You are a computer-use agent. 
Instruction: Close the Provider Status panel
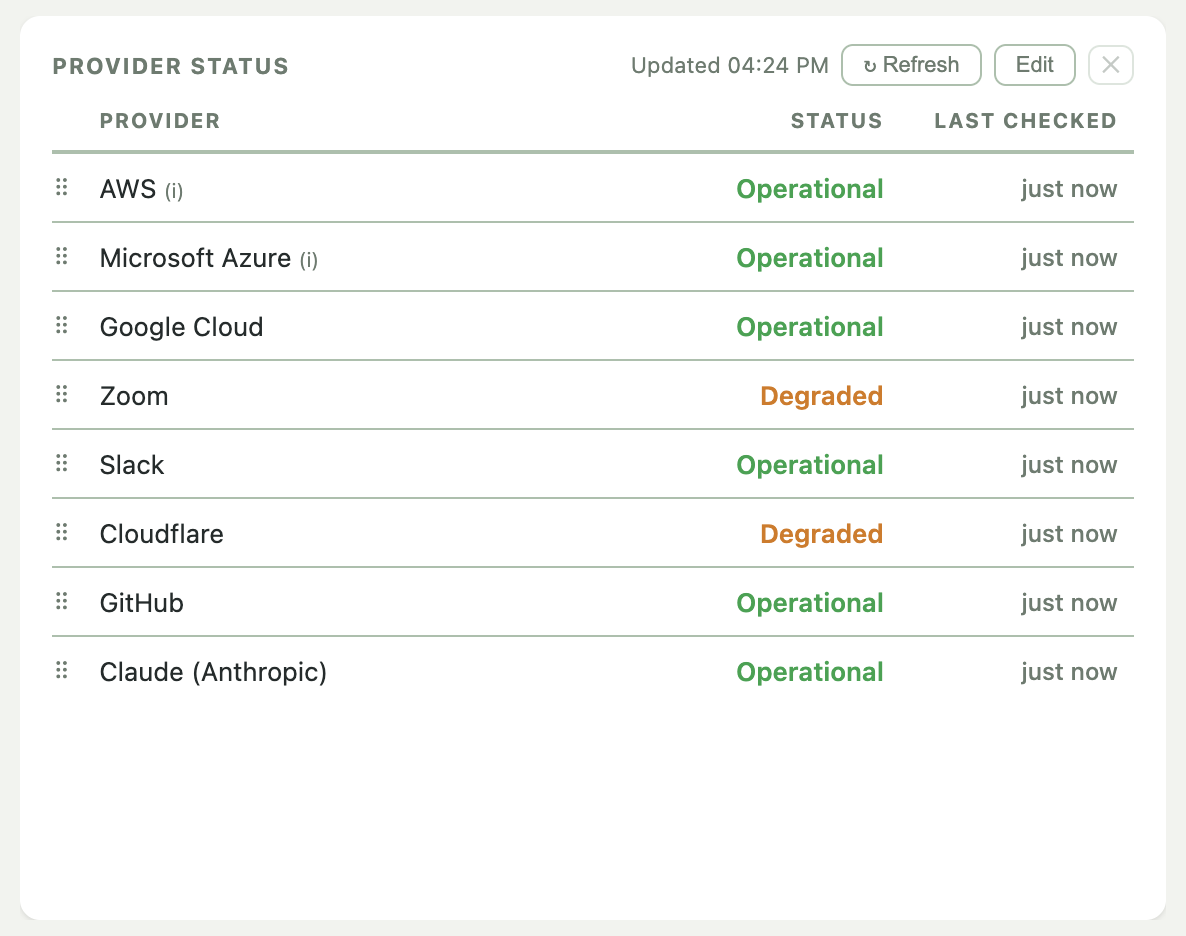[x=1110, y=65]
